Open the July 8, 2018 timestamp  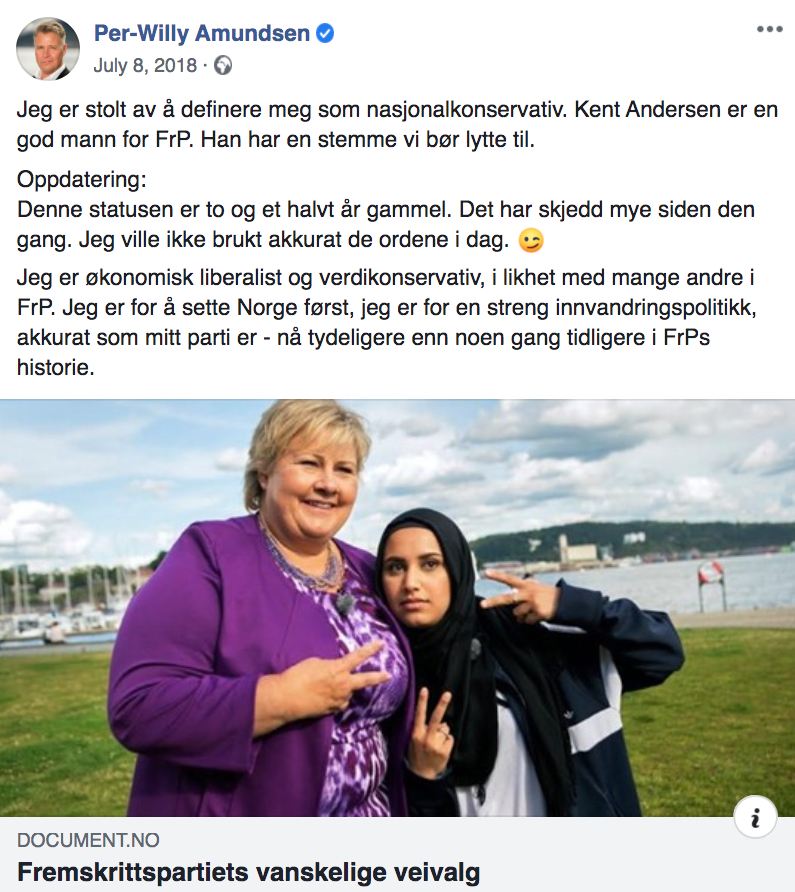pos(145,66)
